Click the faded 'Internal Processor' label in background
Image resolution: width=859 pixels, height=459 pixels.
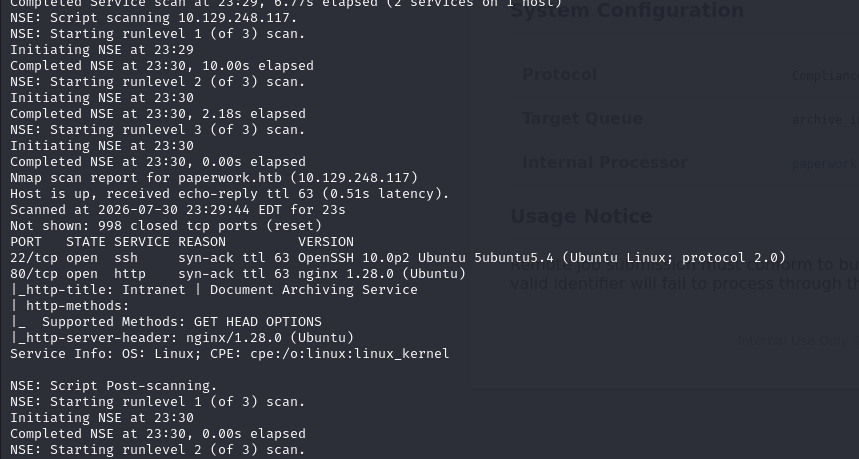[605, 163]
